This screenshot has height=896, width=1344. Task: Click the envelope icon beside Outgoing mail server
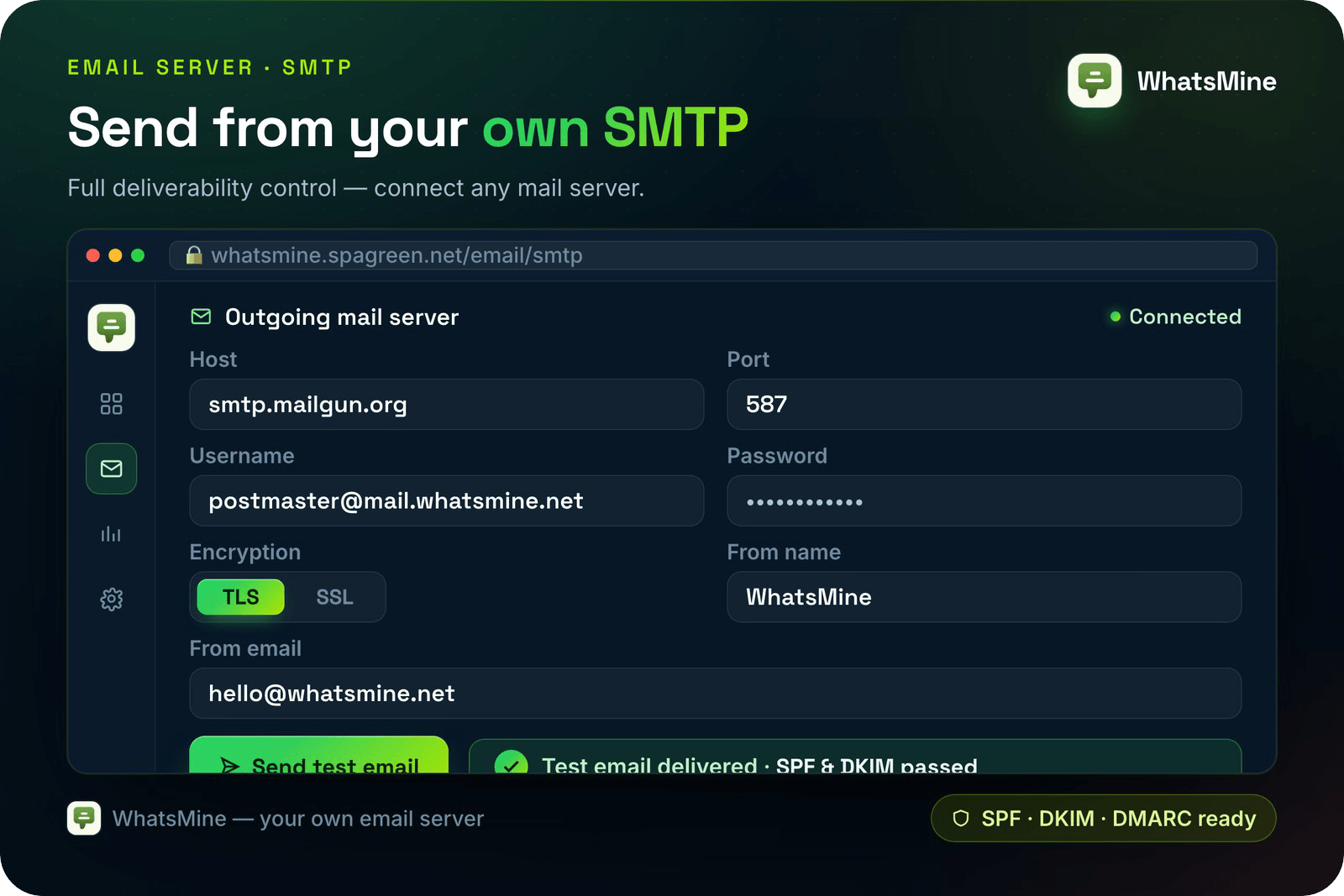tap(201, 317)
